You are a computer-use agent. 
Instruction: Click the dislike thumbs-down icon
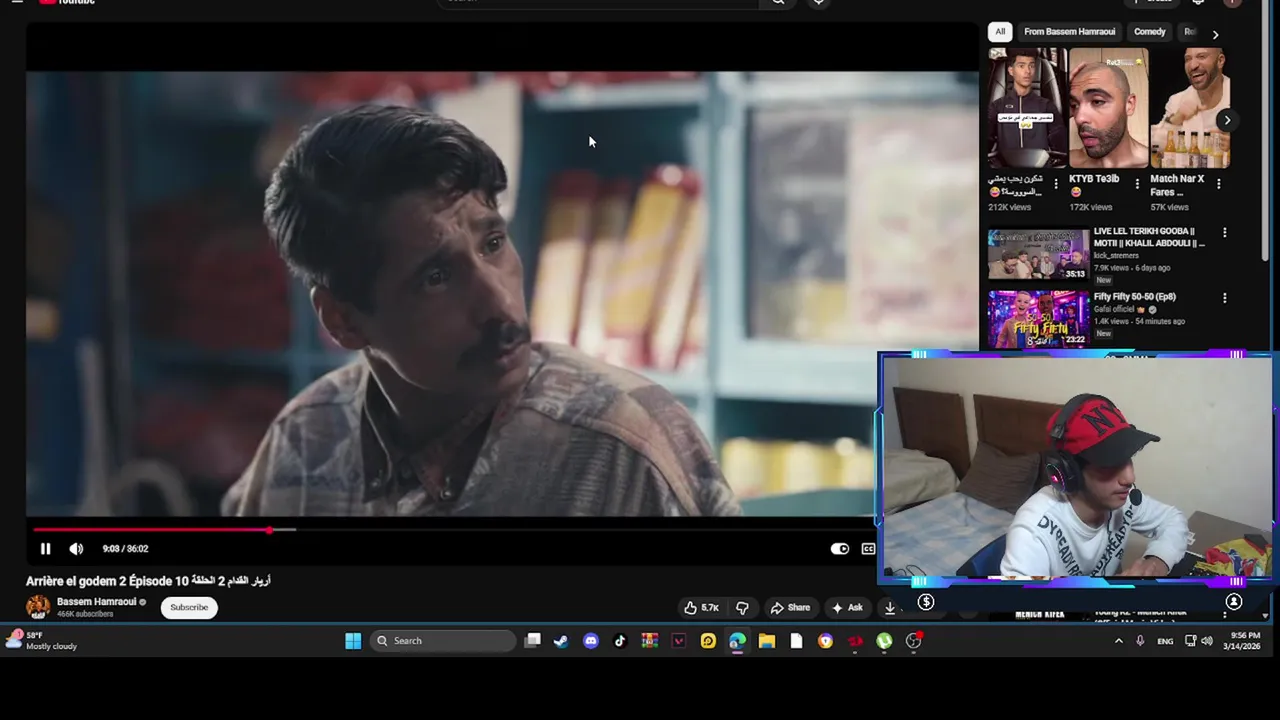click(x=742, y=607)
